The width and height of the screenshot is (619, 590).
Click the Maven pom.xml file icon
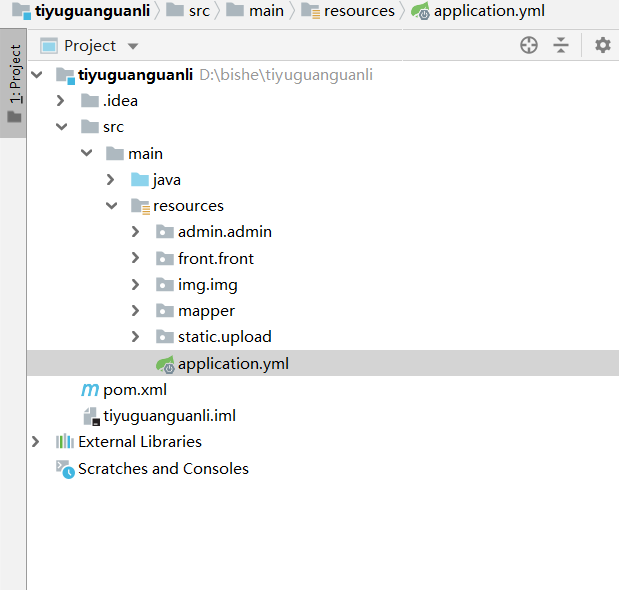(90, 389)
